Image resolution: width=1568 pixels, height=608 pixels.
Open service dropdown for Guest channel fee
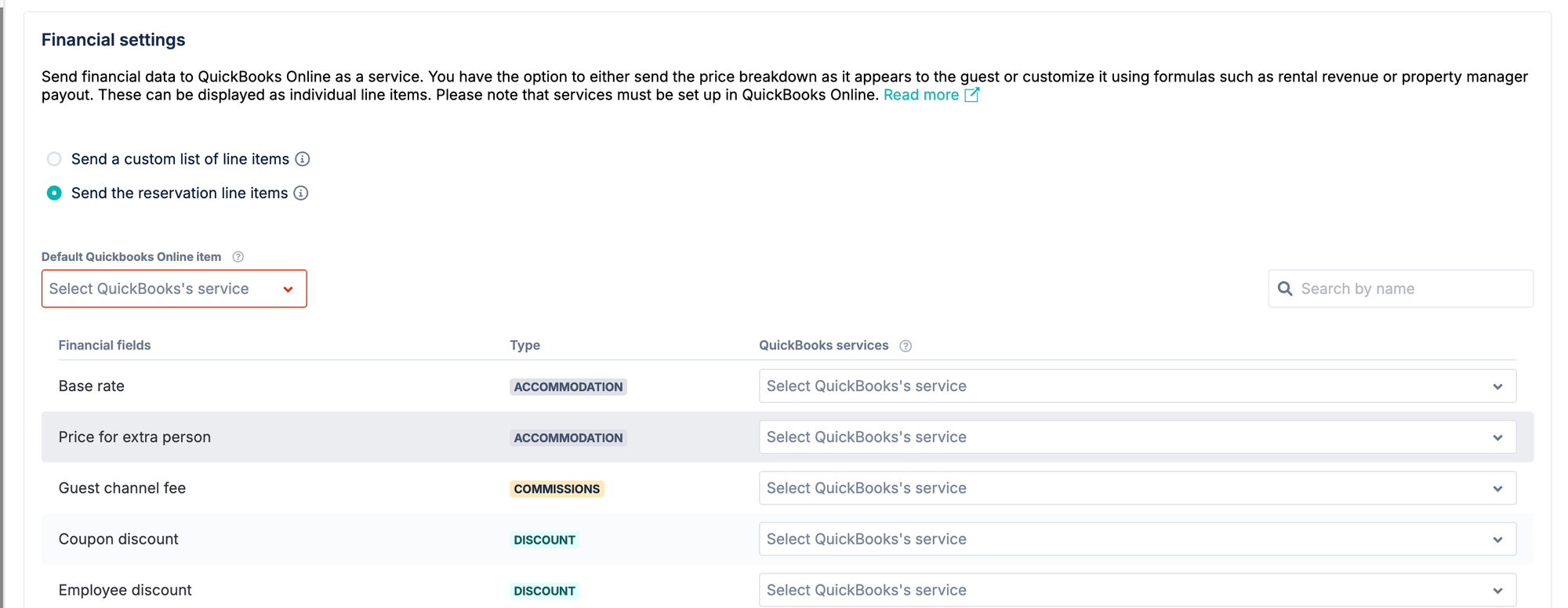(x=1138, y=488)
